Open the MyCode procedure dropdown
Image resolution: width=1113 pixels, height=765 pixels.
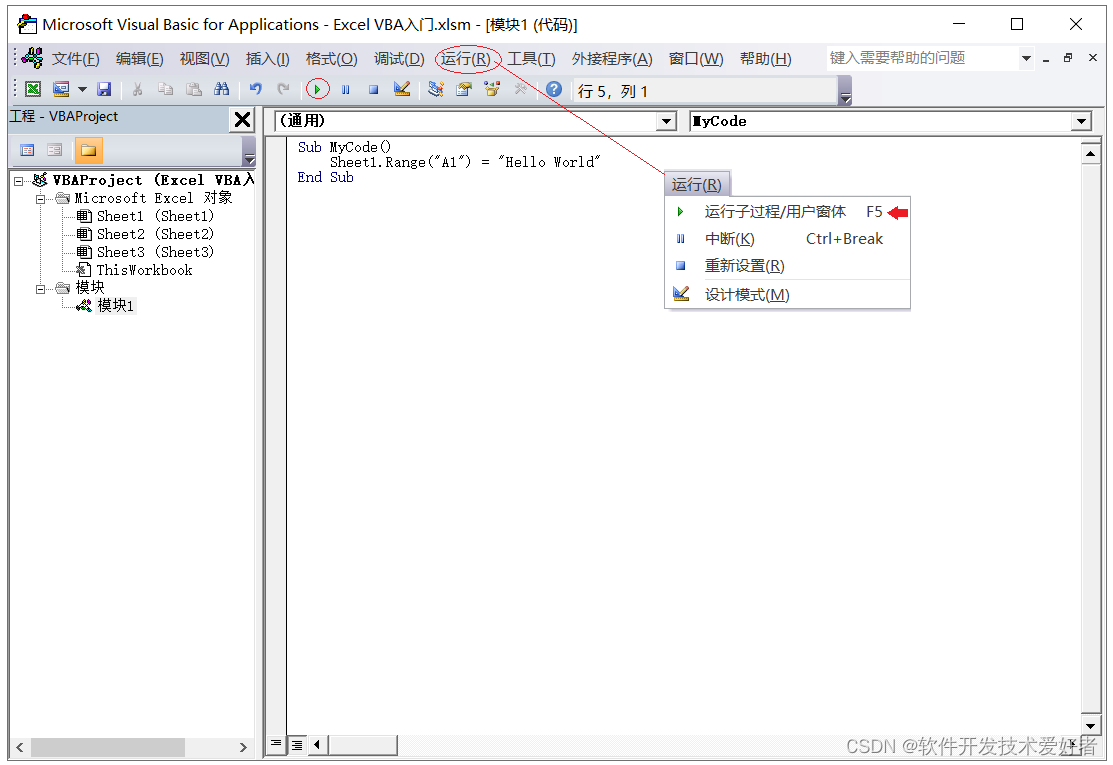[1081, 121]
